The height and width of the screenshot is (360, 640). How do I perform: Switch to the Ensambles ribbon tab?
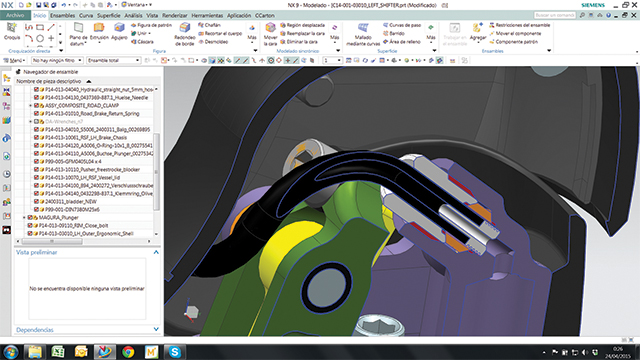point(62,16)
